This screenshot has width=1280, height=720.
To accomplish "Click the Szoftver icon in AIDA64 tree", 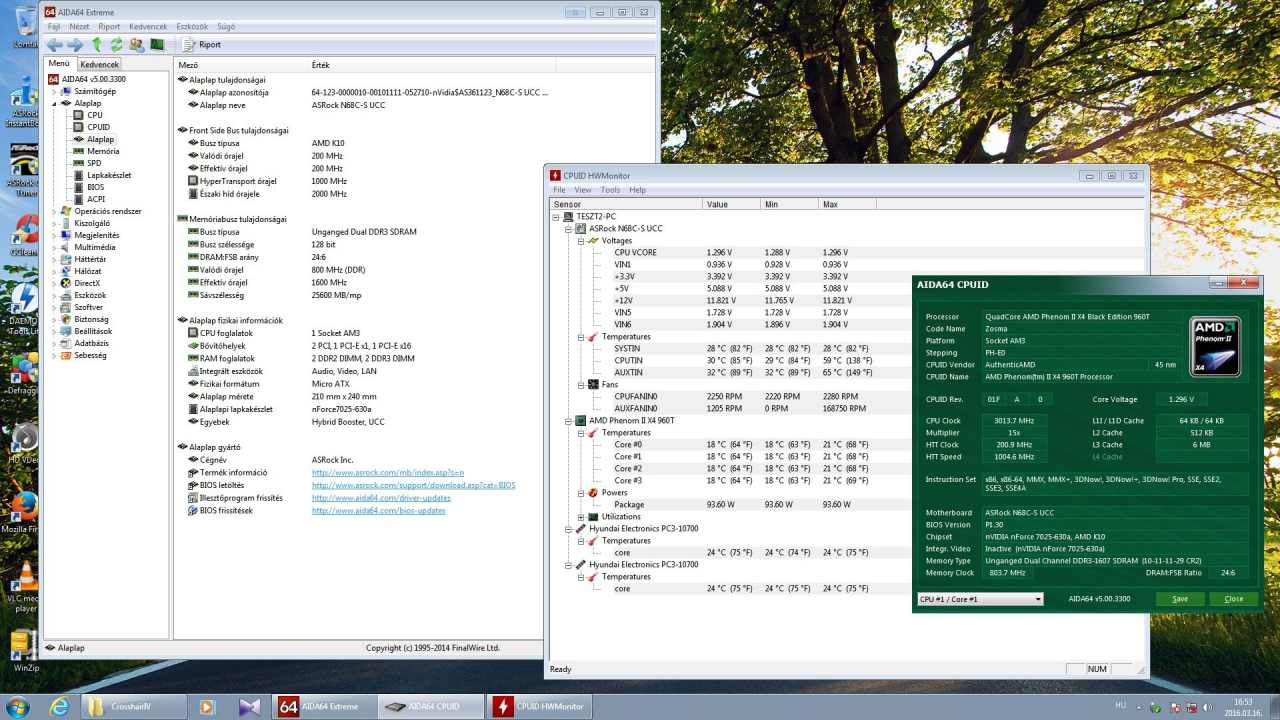I will click(66, 307).
